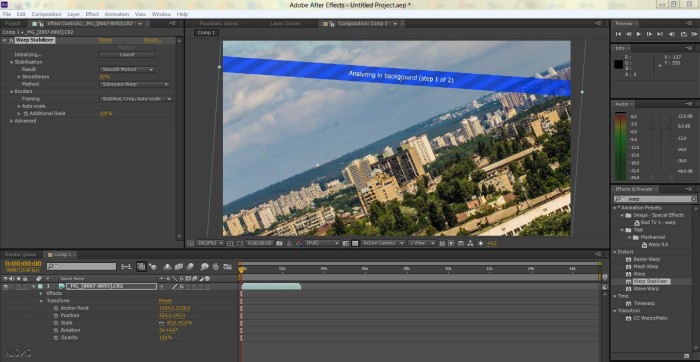
Task: Mute audio in Preview panel
Action: click(672, 34)
